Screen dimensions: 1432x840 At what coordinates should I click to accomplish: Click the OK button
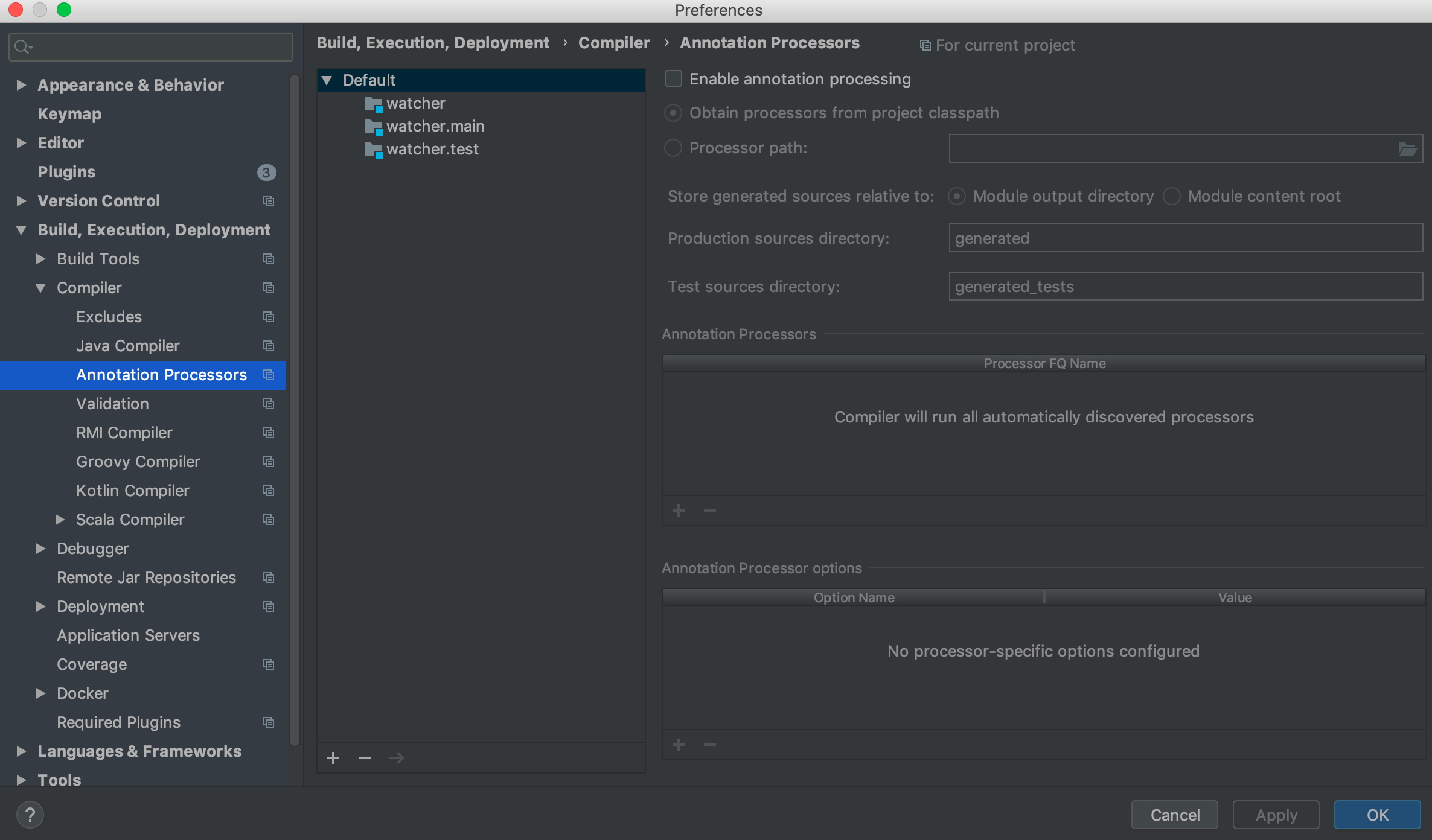click(x=1377, y=815)
